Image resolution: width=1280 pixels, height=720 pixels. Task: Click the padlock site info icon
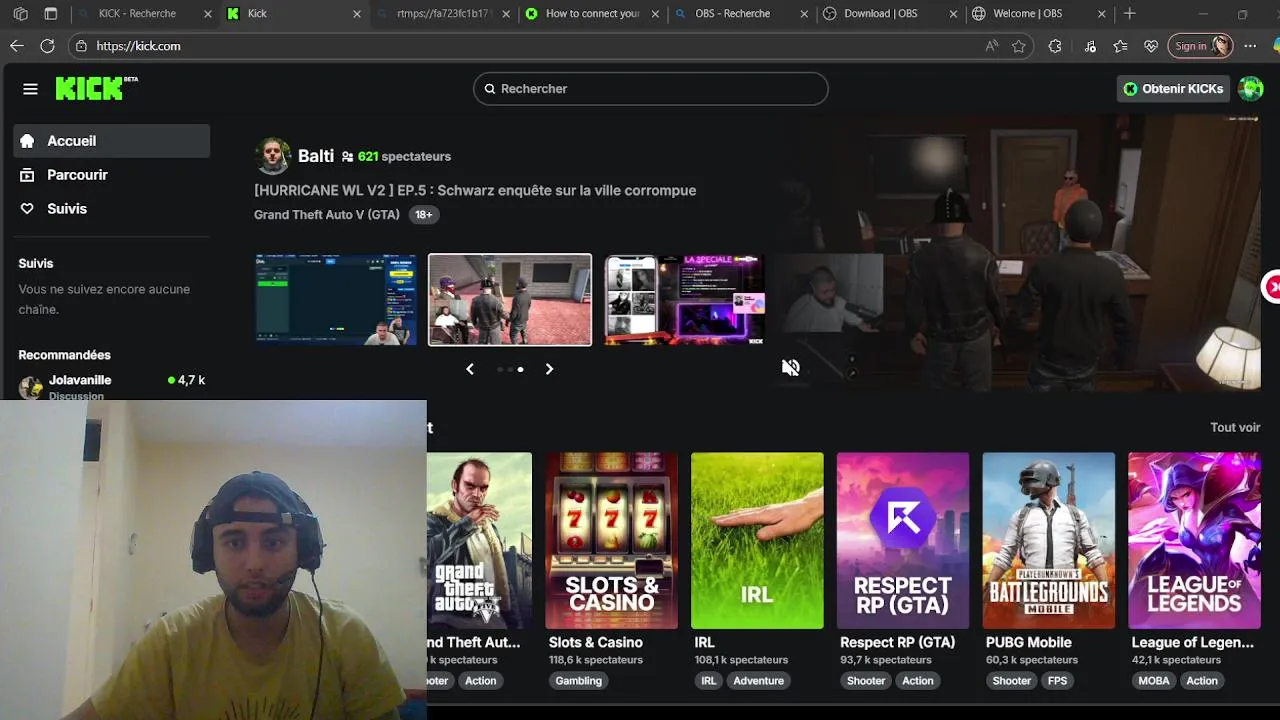point(82,46)
